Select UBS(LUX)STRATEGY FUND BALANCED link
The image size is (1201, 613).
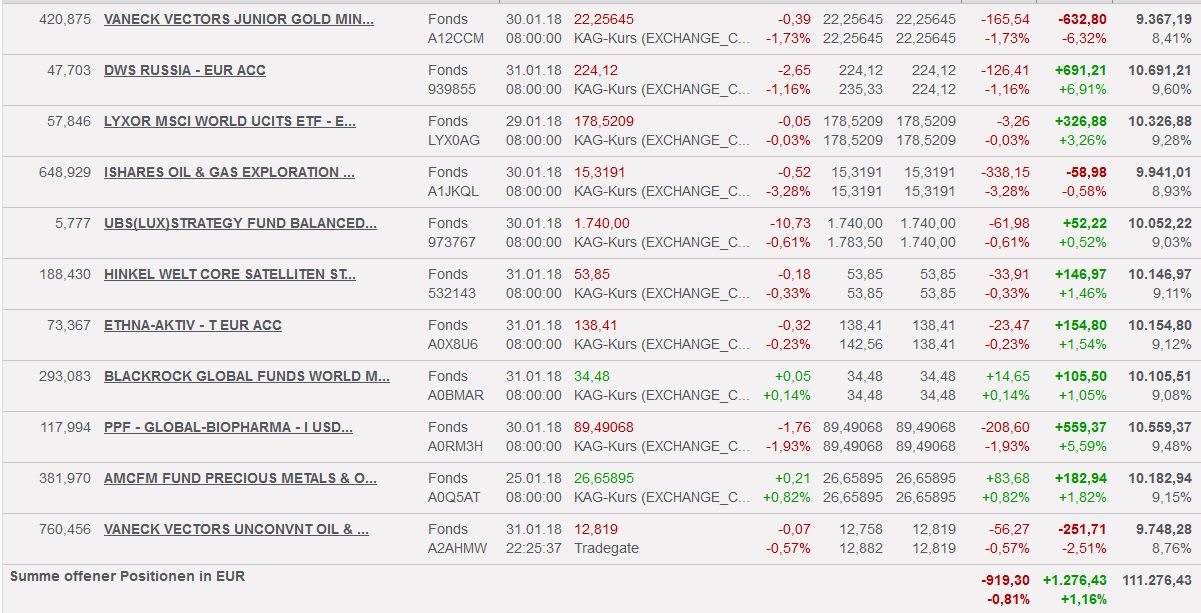click(240, 224)
